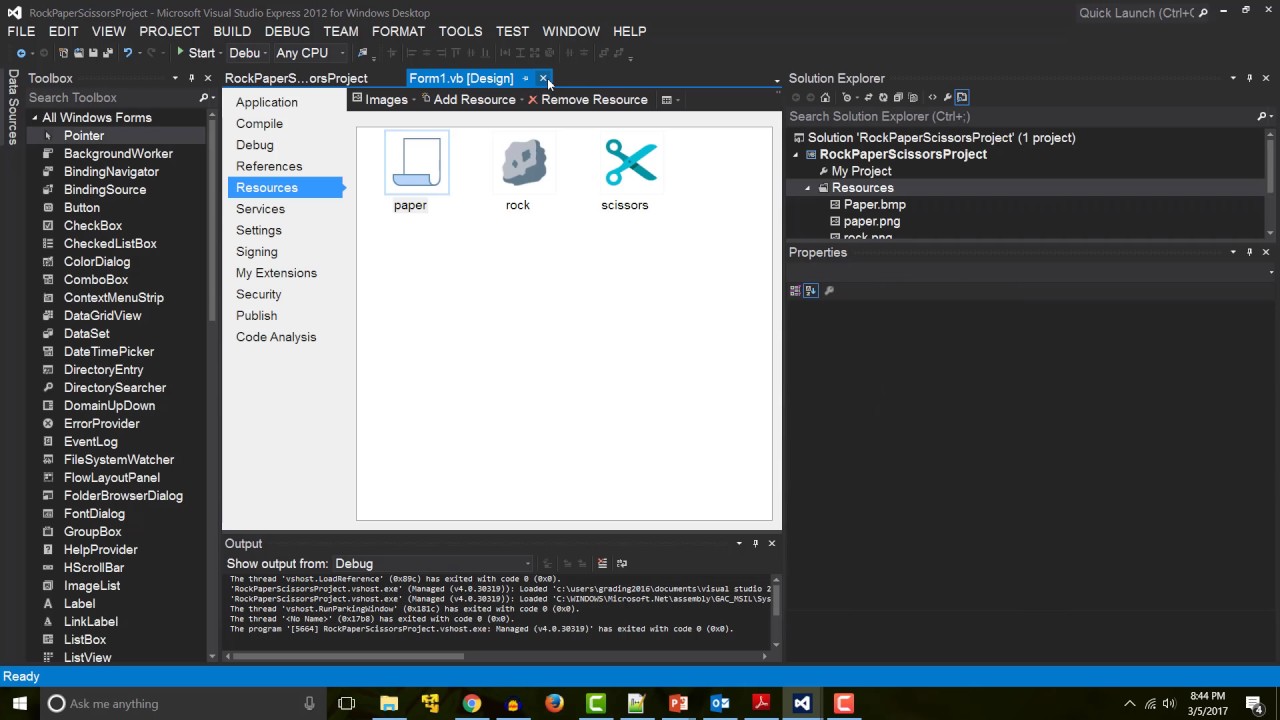Open the FORMAT menu
This screenshot has width=1280, height=720.
click(398, 31)
